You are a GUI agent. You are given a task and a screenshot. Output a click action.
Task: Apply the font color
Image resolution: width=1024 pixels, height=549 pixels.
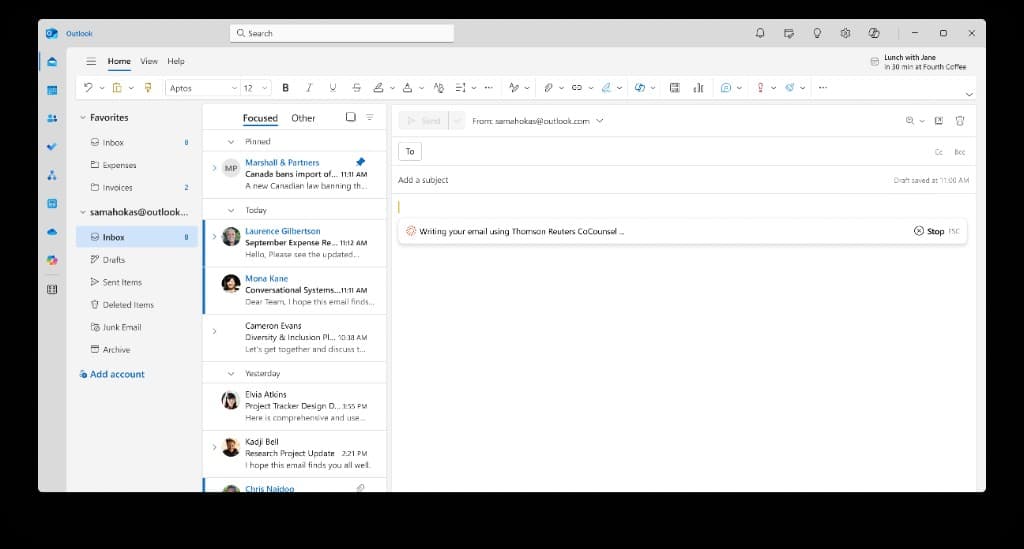(408, 87)
